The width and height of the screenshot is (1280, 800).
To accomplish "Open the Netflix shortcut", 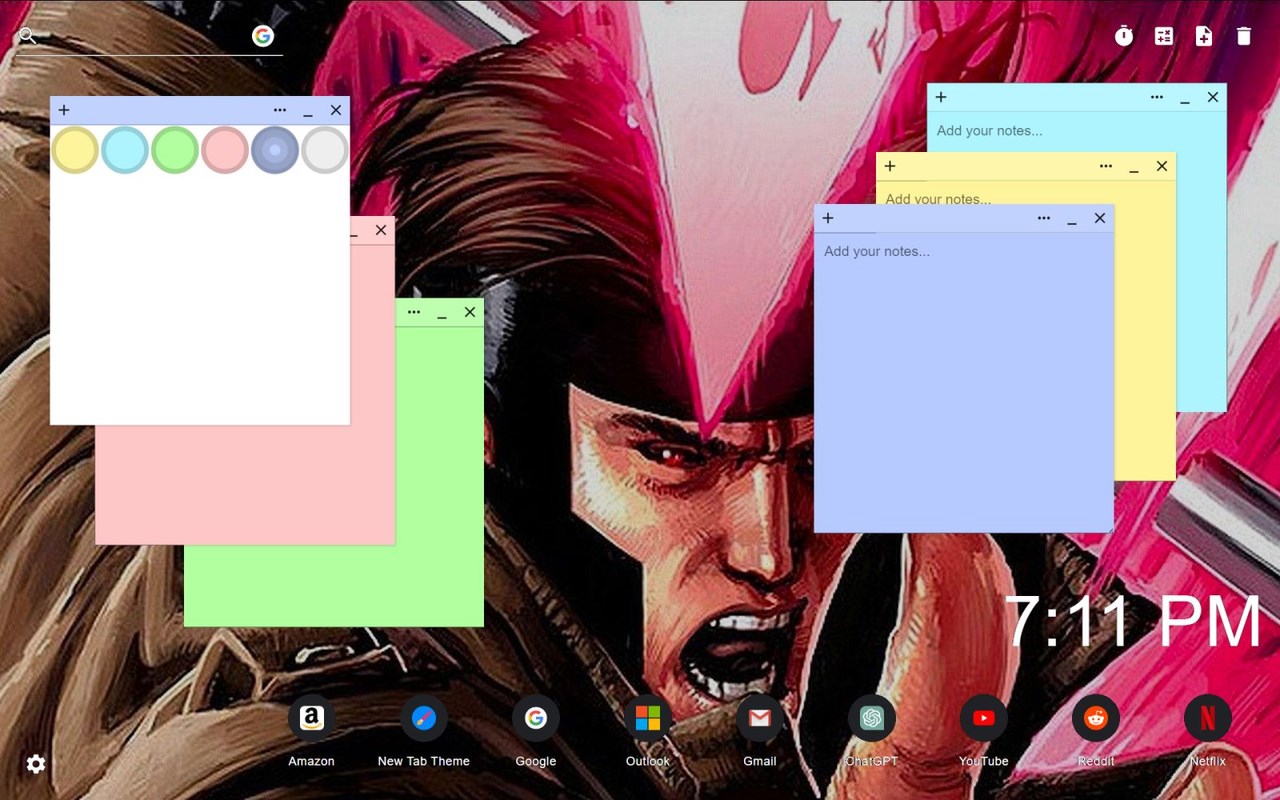I will tap(1208, 718).
